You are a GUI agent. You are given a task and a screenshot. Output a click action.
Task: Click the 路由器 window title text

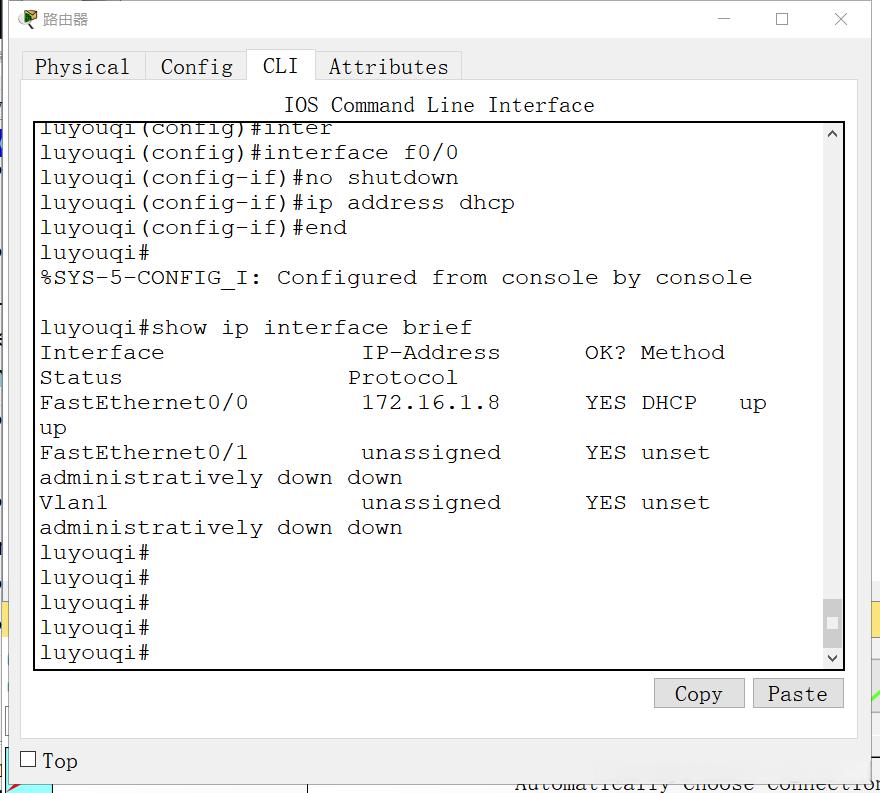[65, 19]
